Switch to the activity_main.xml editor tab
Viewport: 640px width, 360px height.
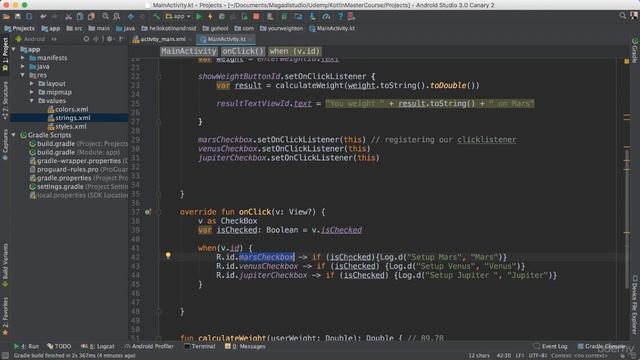[x=162, y=39]
